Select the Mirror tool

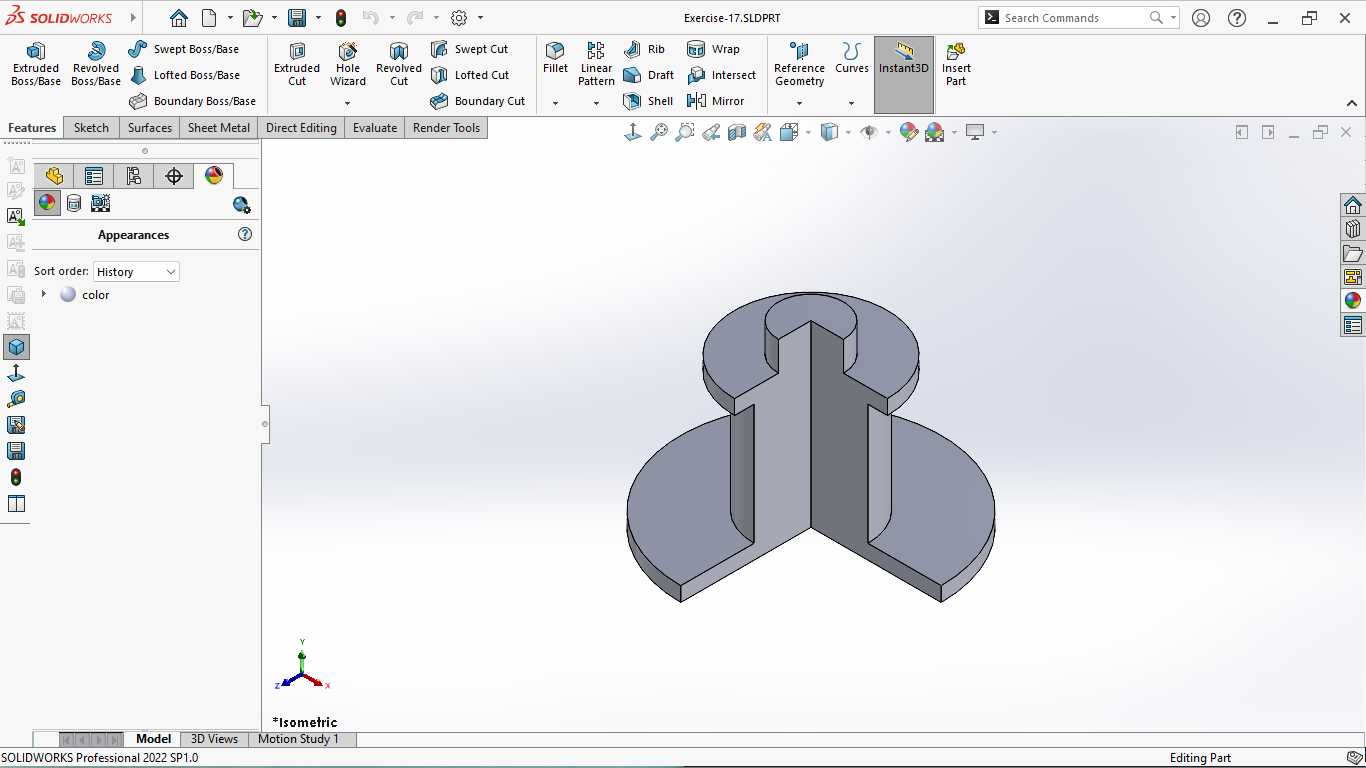pyautogui.click(x=716, y=101)
